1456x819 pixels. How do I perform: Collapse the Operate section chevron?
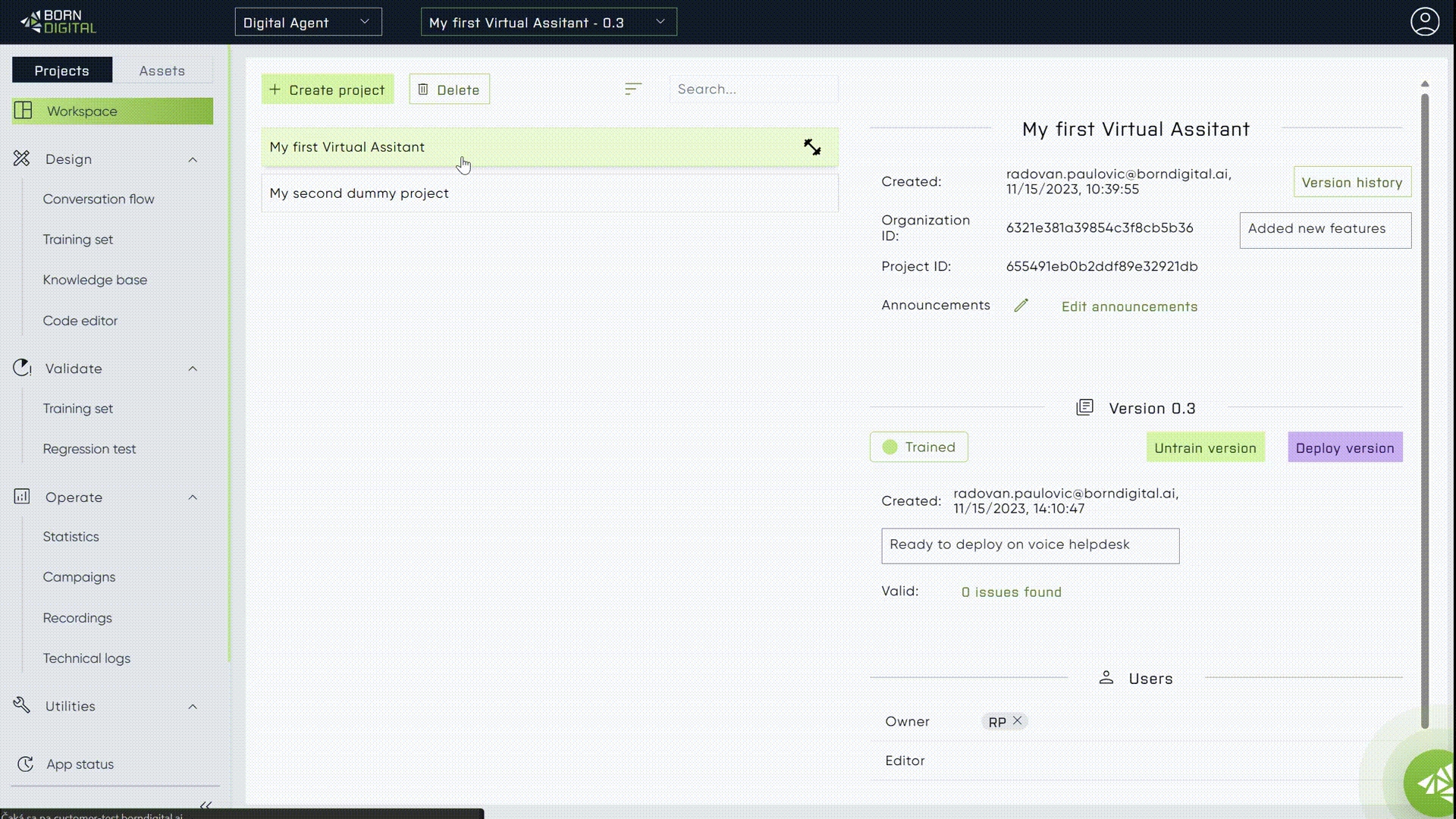coord(193,498)
